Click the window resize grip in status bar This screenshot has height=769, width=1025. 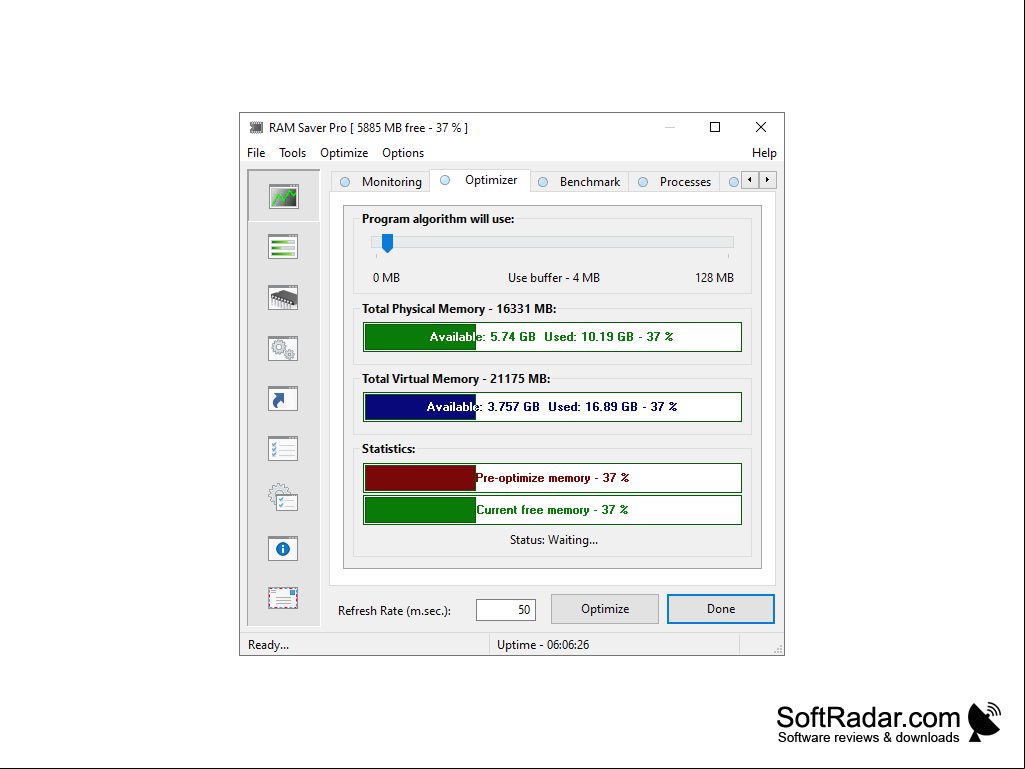click(777, 649)
